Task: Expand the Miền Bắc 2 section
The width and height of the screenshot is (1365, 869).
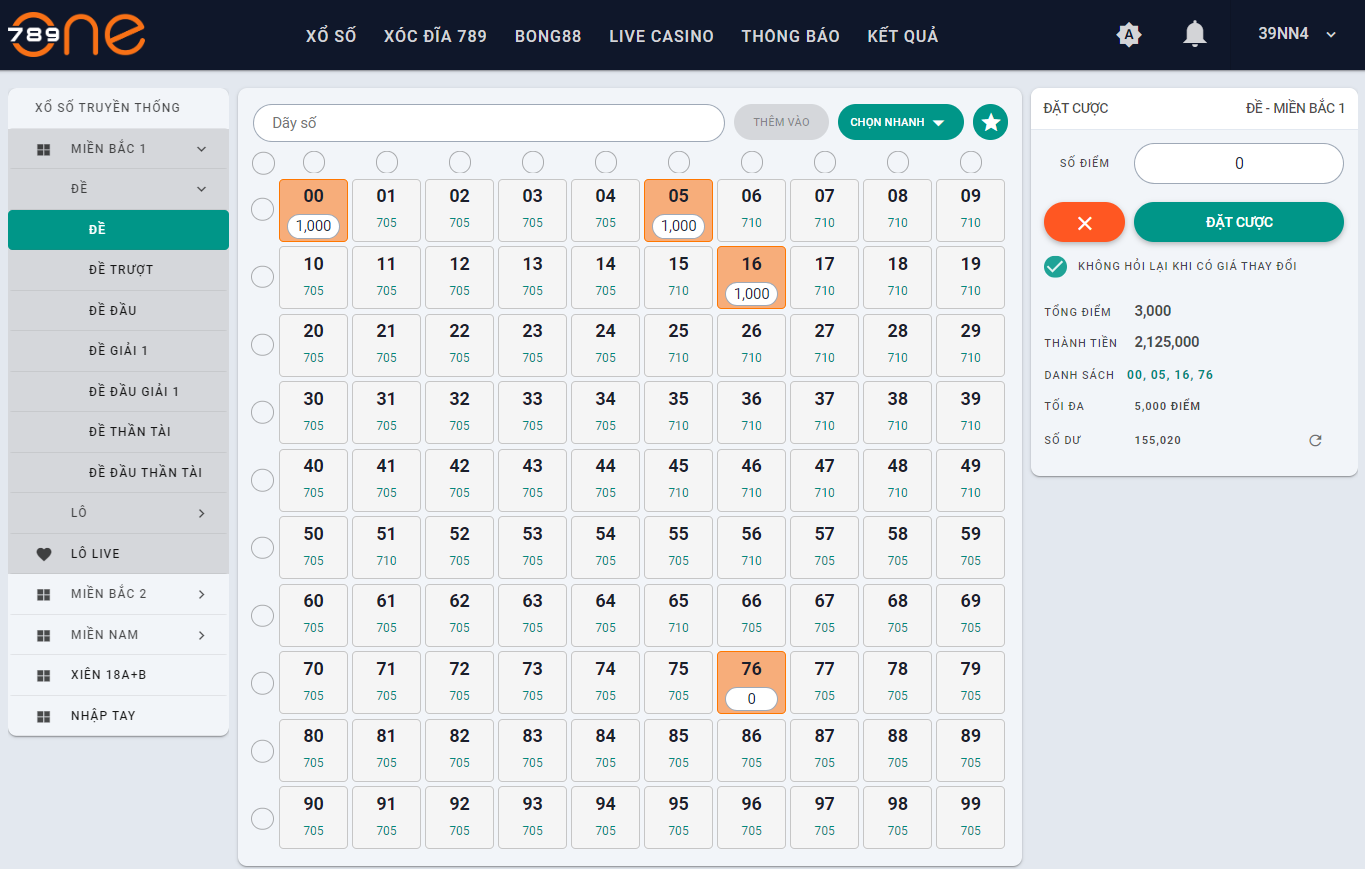Action: coord(118,594)
